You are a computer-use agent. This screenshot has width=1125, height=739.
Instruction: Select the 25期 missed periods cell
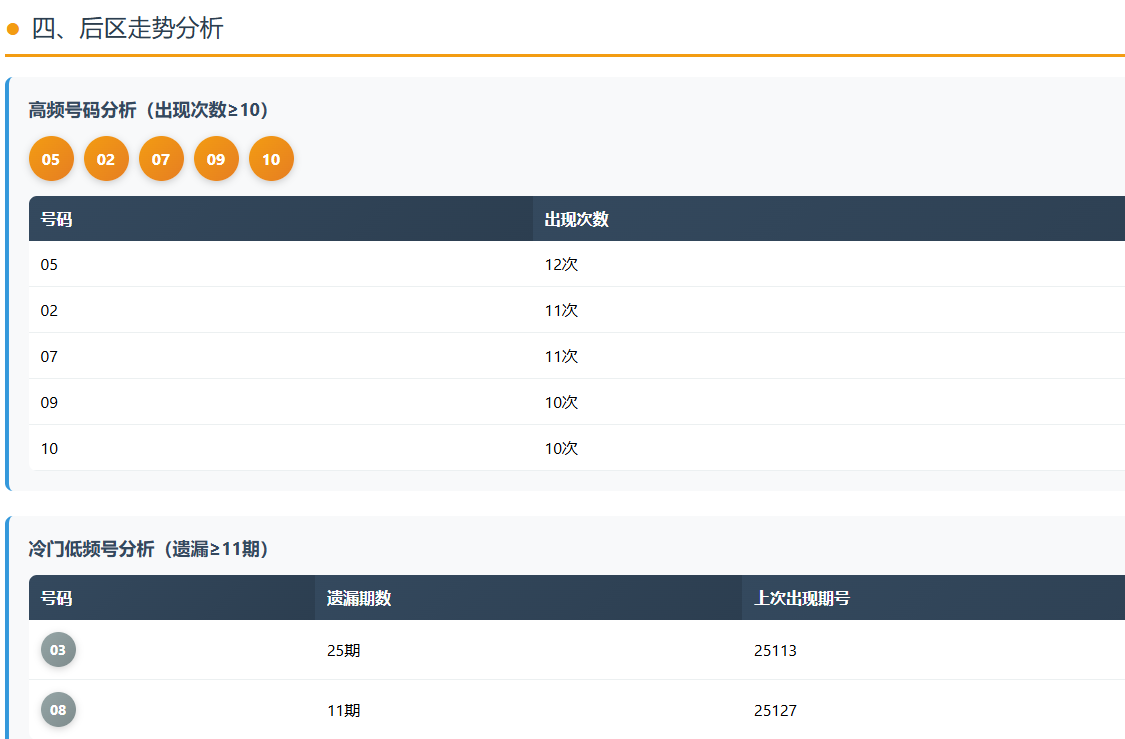[343, 651]
